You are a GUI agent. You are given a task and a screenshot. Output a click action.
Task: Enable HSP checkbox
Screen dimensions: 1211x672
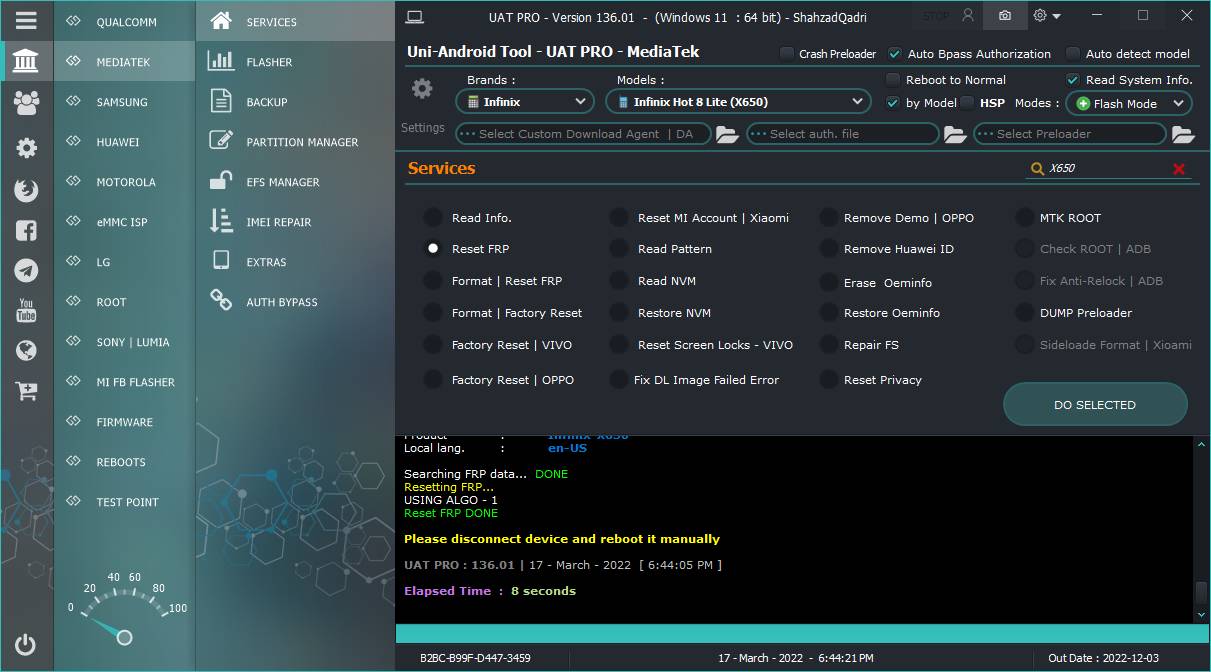point(967,102)
